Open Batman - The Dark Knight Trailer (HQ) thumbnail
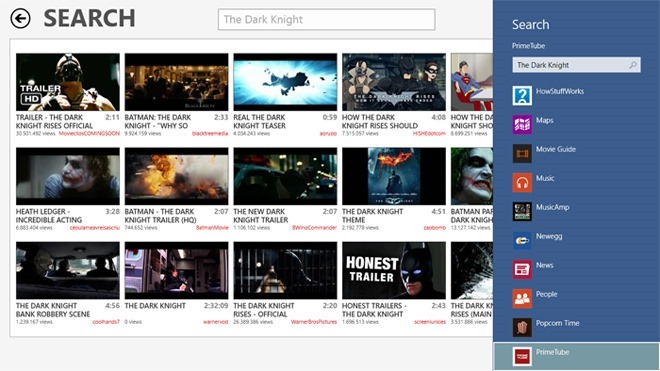Image resolution: width=660 pixels, height=371 pixels. 176,176
